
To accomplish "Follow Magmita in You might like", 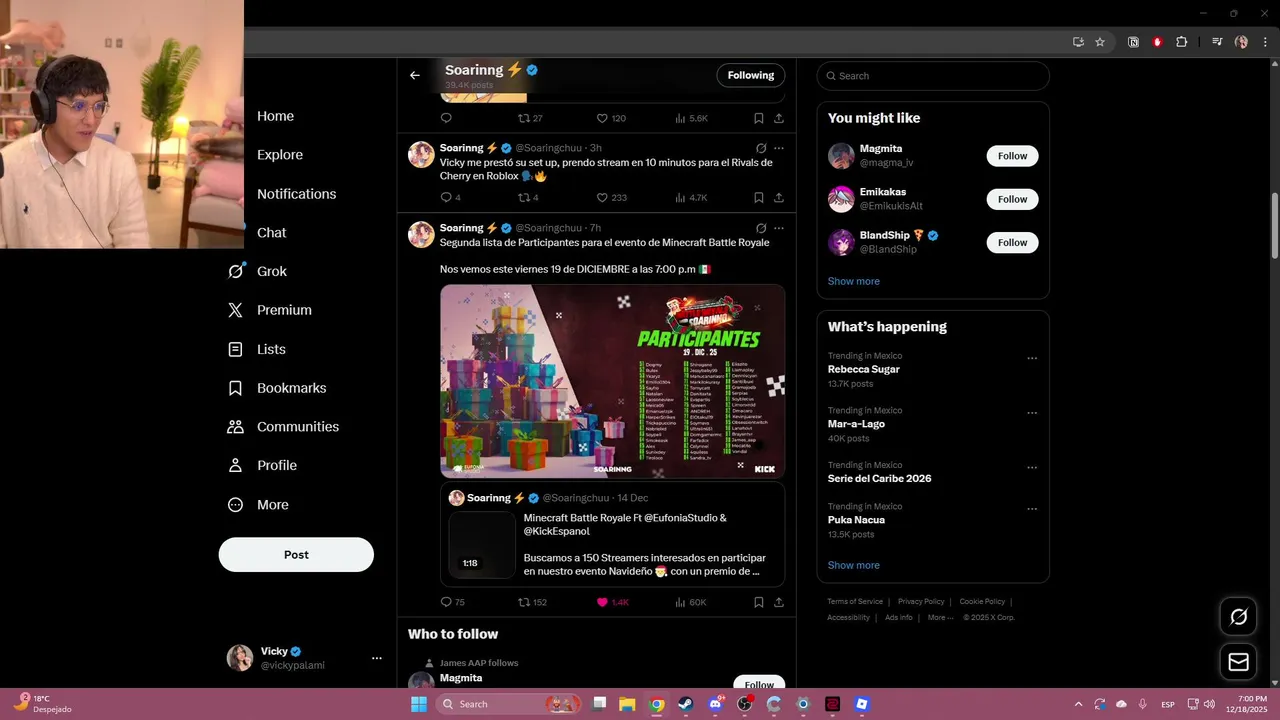I will tap(1012, 156).
